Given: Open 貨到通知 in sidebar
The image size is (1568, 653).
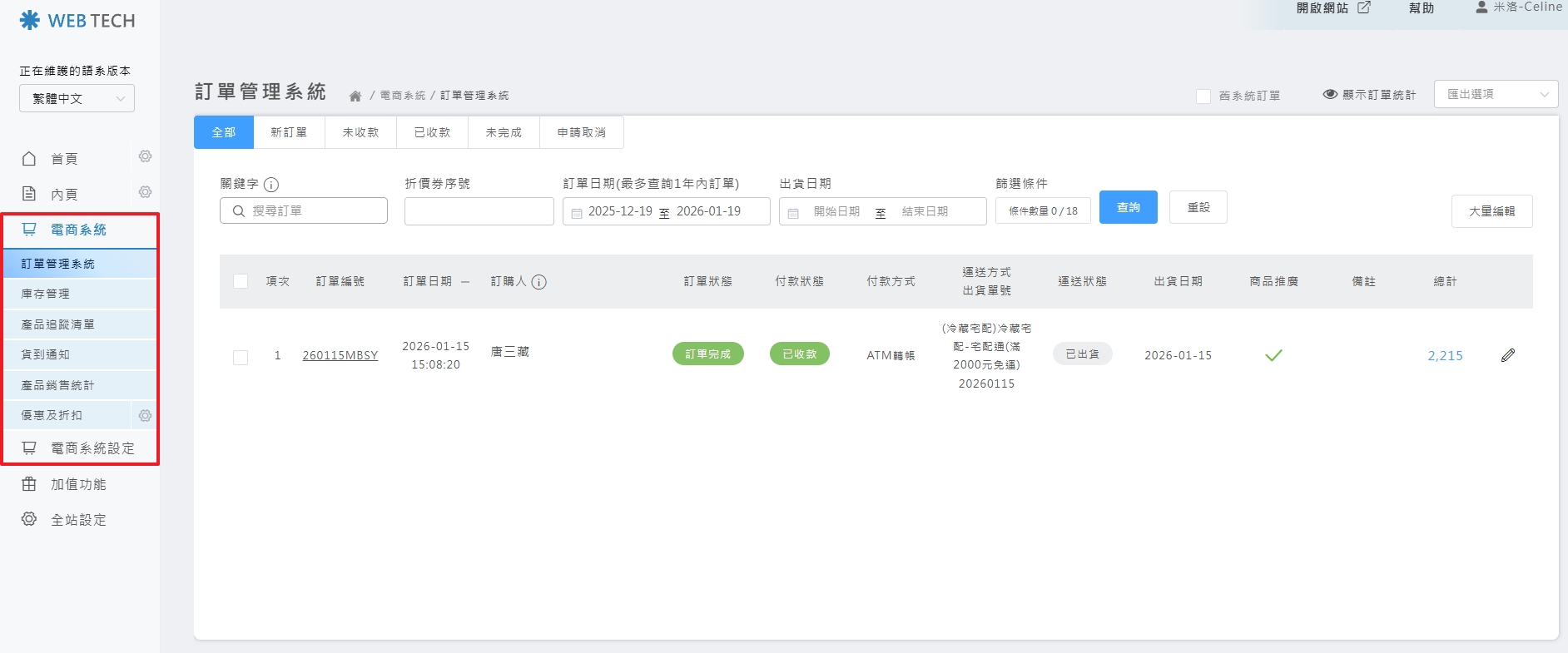Looking at the screenshot, I should point(80,354).
